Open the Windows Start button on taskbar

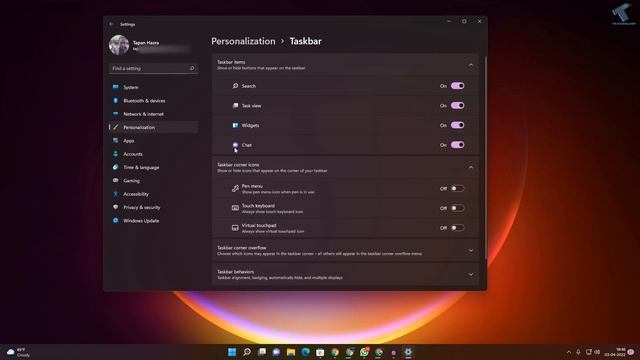tap(232, 352)
